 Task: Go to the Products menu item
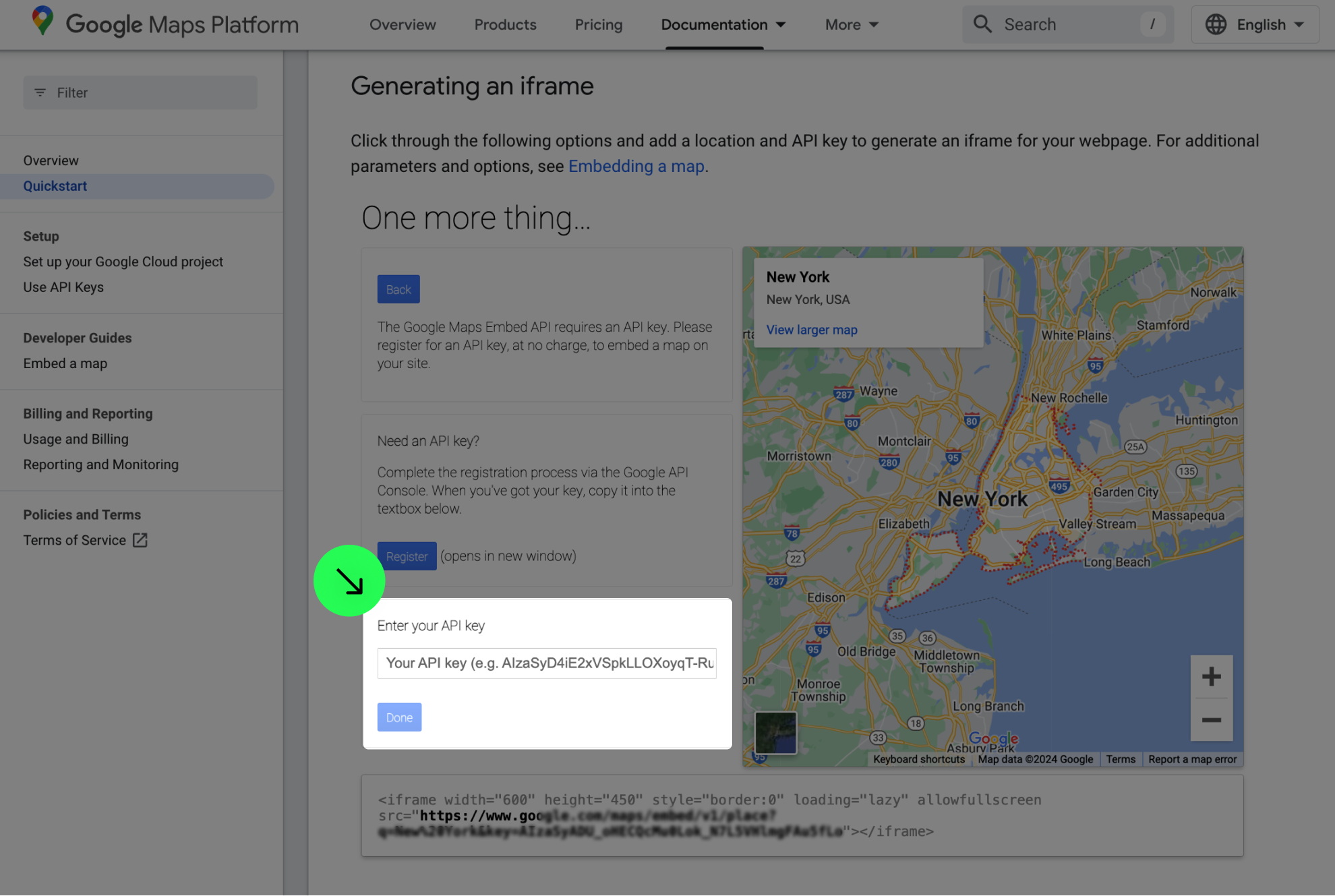[x=505, y=24]
